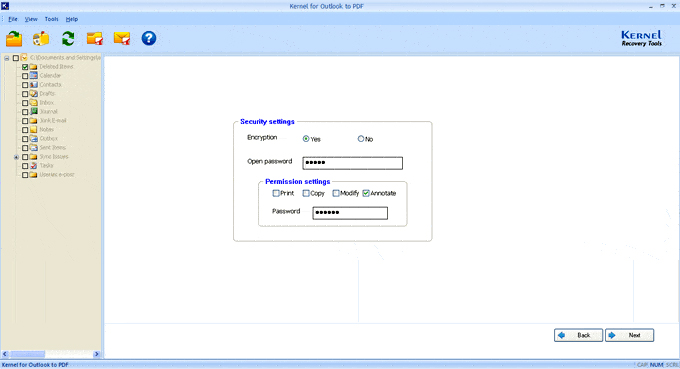Focus the Open password field

(x=353, y=163)
